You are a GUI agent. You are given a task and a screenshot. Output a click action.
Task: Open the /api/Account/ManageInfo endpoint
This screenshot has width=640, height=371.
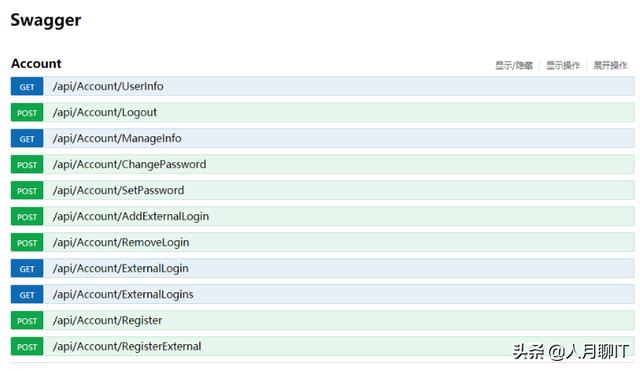click(x=117, y=139)
